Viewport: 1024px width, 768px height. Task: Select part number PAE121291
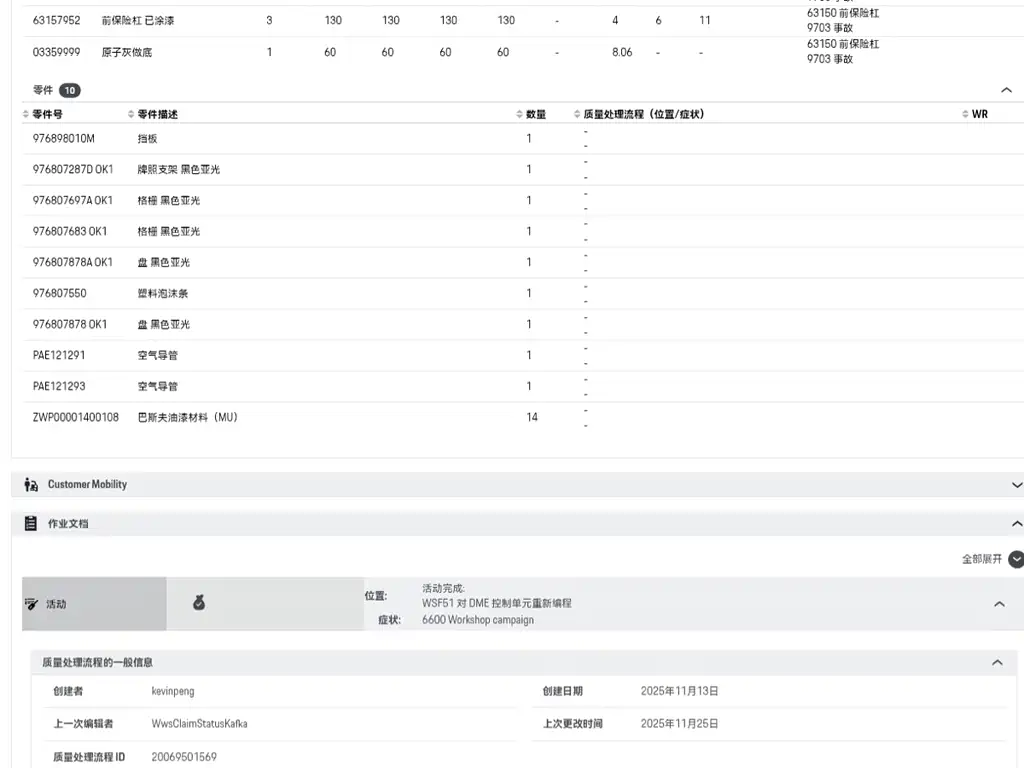59,355
